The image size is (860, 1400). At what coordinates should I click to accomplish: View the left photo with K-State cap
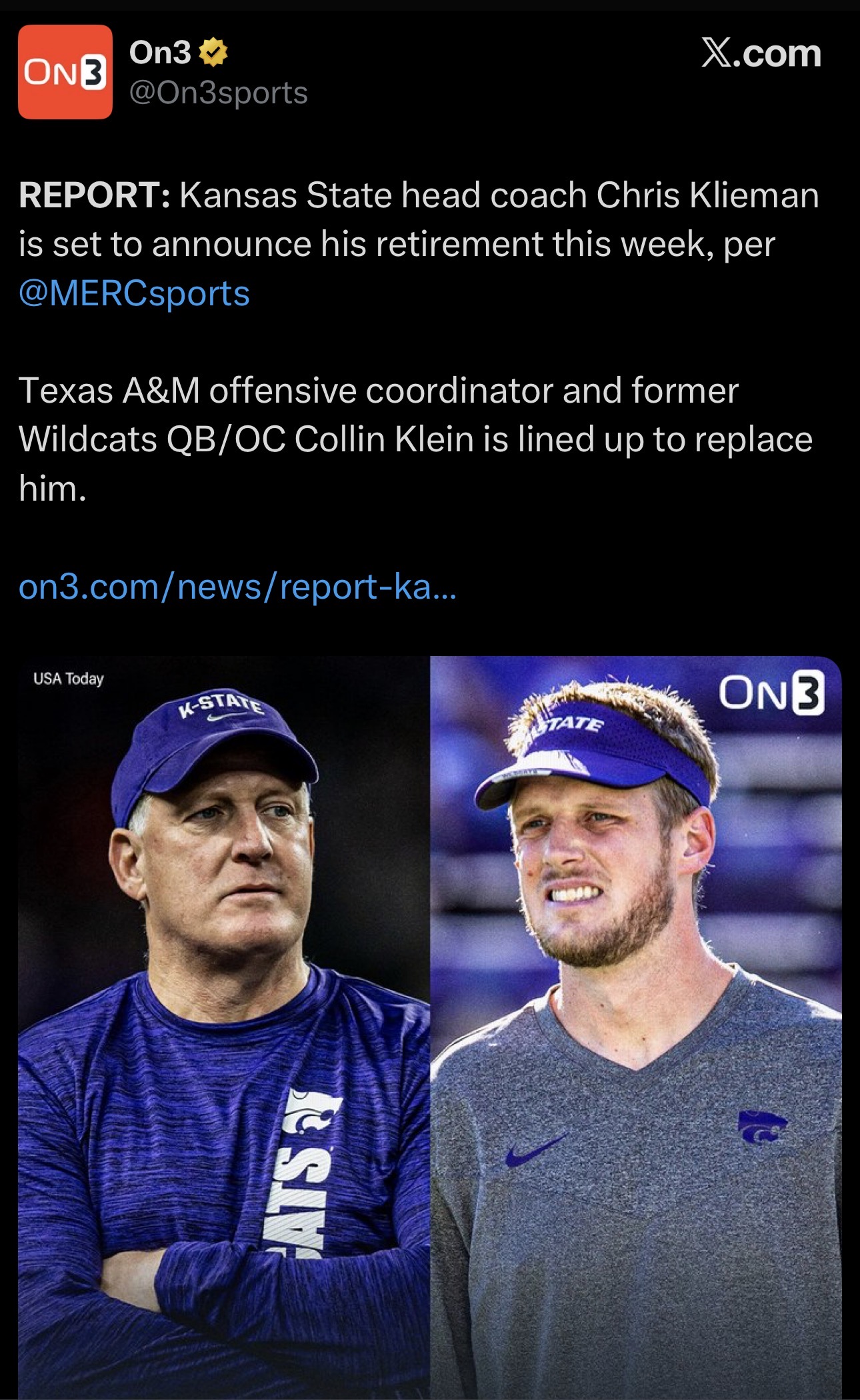224,1027
